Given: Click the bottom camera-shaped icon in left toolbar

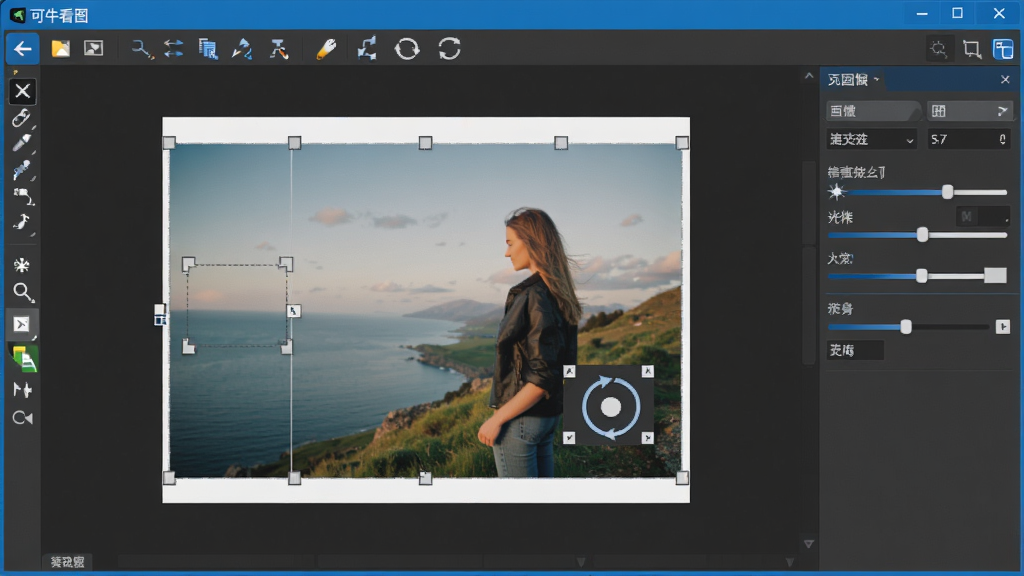Looking at the screenshot, I should [22, 418].
